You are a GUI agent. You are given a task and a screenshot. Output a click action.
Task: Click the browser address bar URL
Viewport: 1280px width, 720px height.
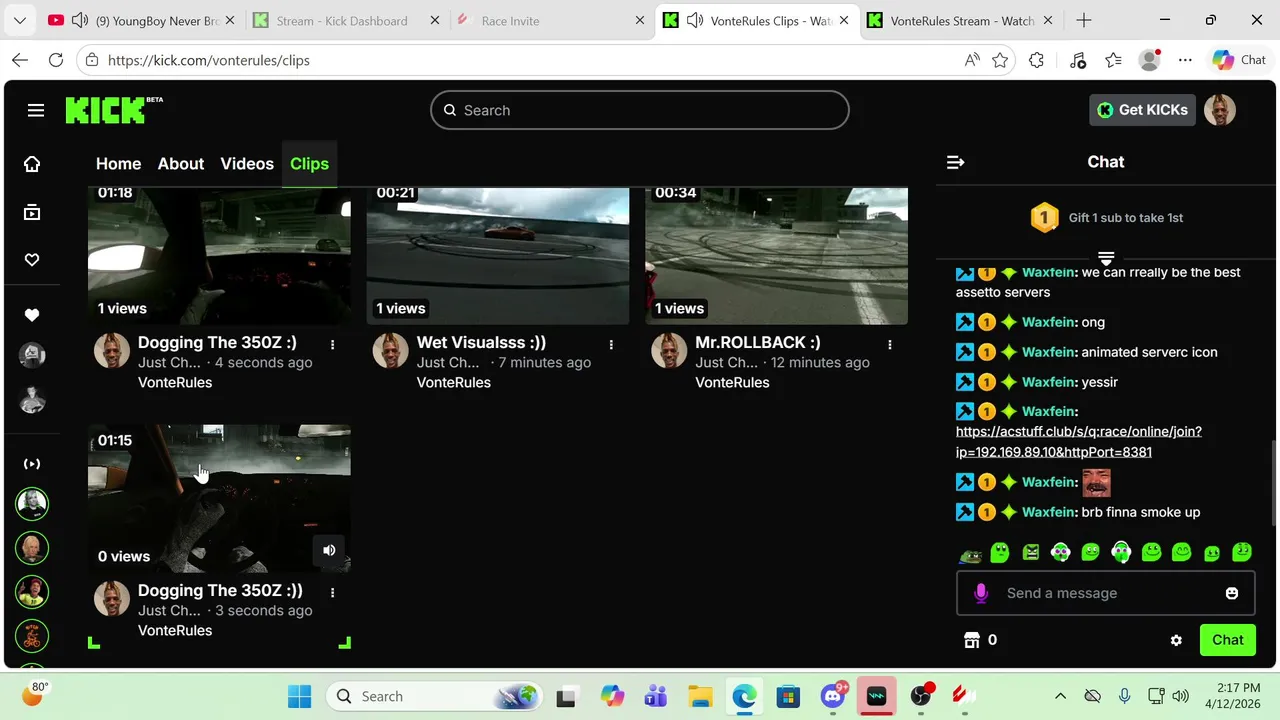[x=209, y=60]
